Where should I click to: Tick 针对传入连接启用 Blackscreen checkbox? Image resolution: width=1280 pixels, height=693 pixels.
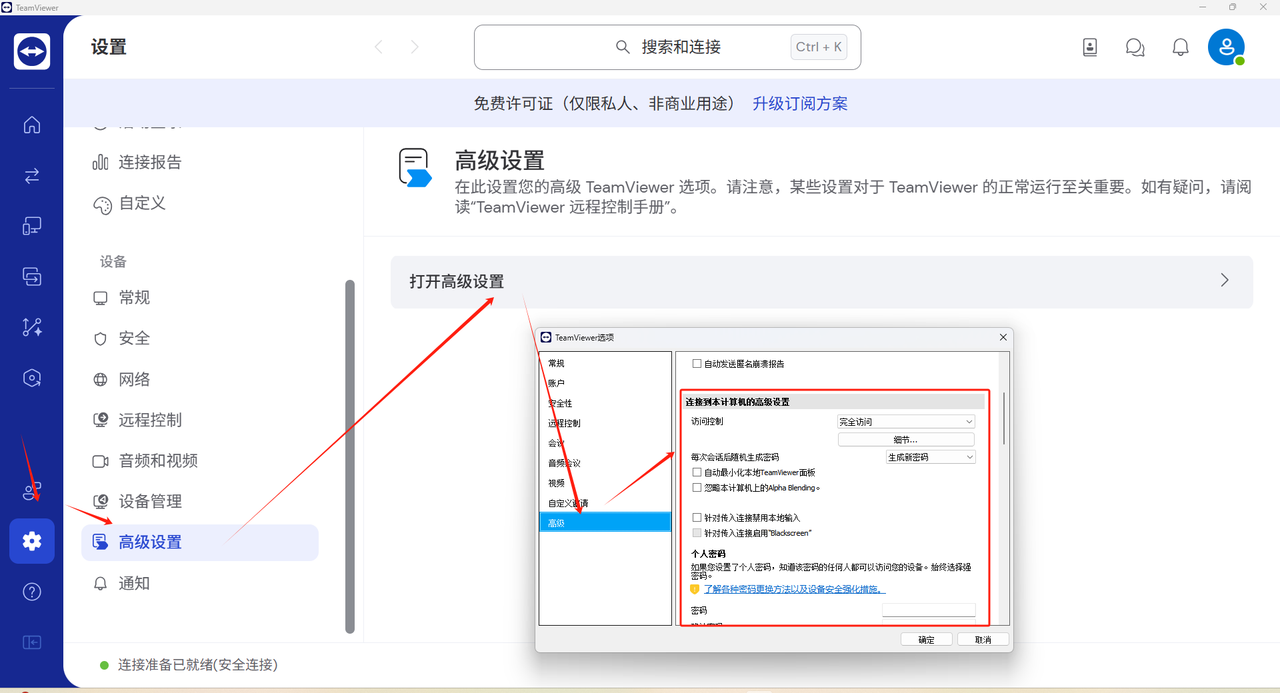pos(697,533)
